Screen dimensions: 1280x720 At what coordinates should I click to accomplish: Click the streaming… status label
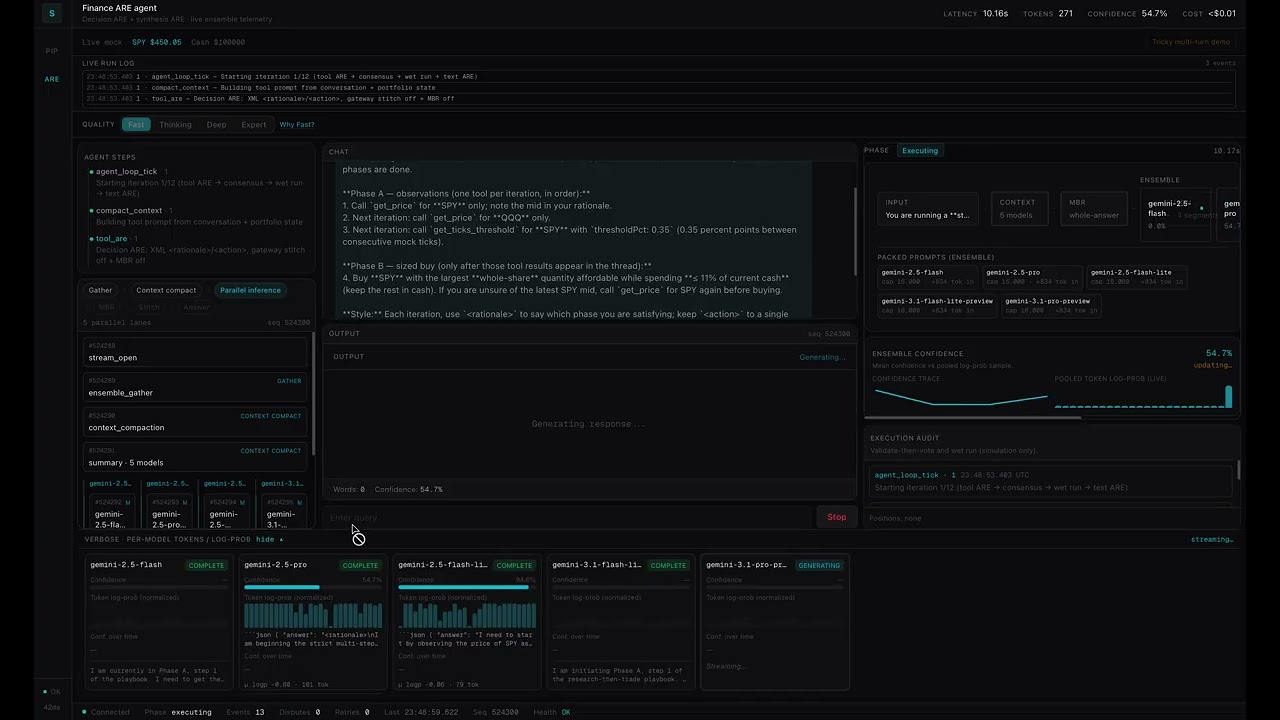1211,539
